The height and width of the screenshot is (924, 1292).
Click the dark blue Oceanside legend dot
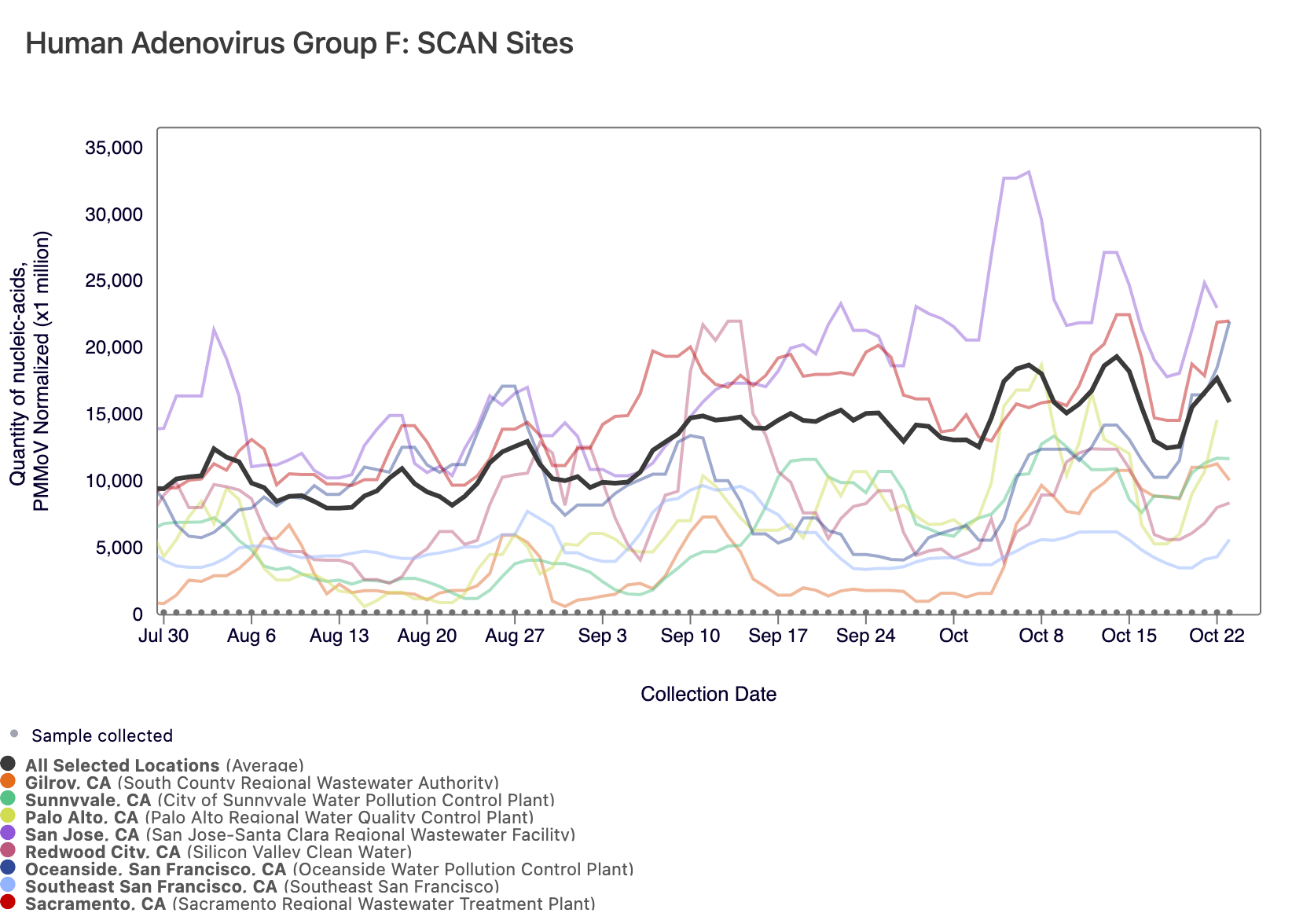point(9,868)
